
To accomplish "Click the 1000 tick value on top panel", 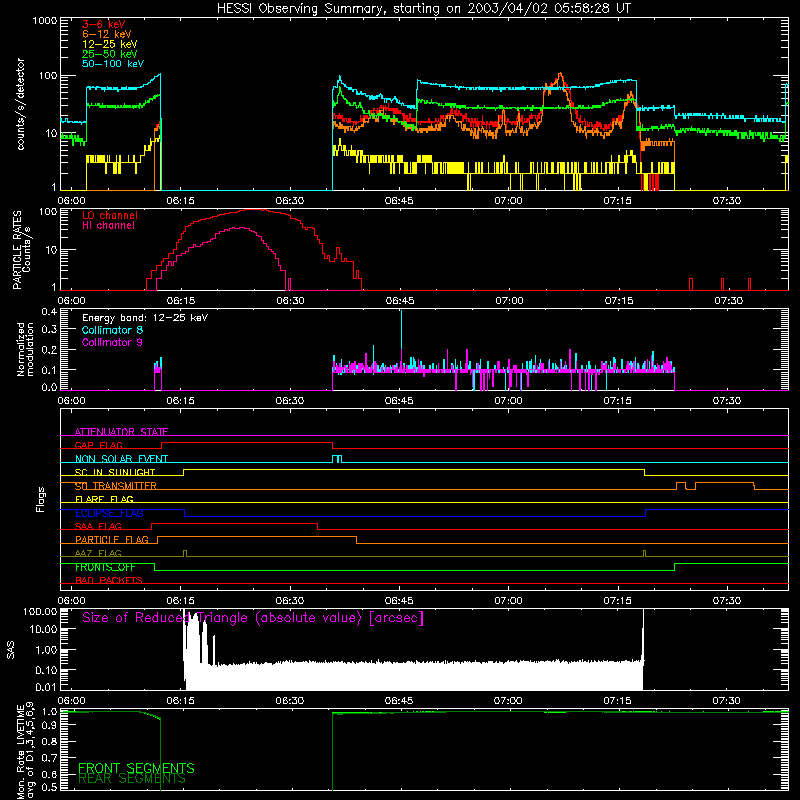I will (x=45, y=21).
